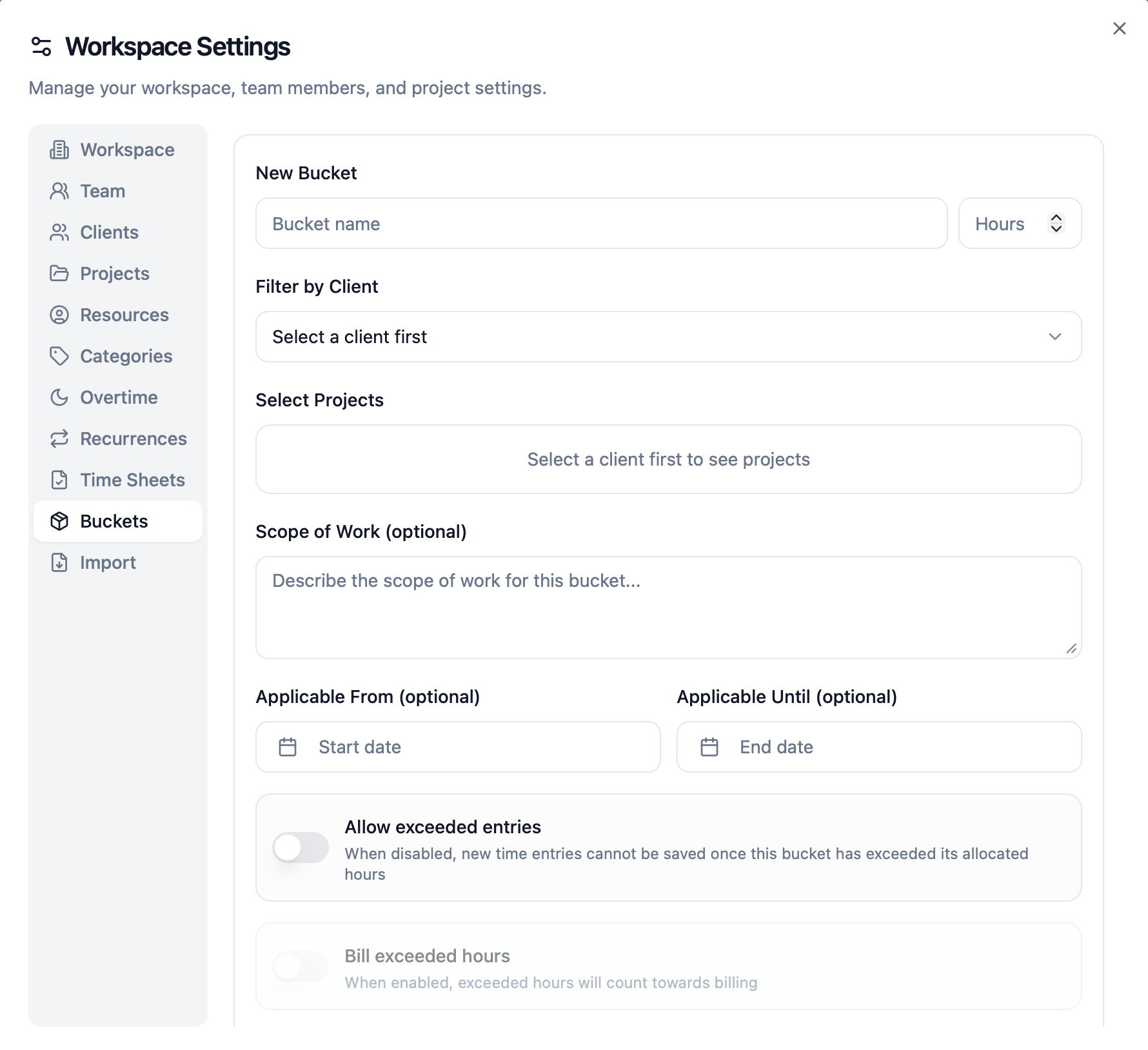Click the End date calendar icon
The image size is (1148, 1050).
point(709,747)
